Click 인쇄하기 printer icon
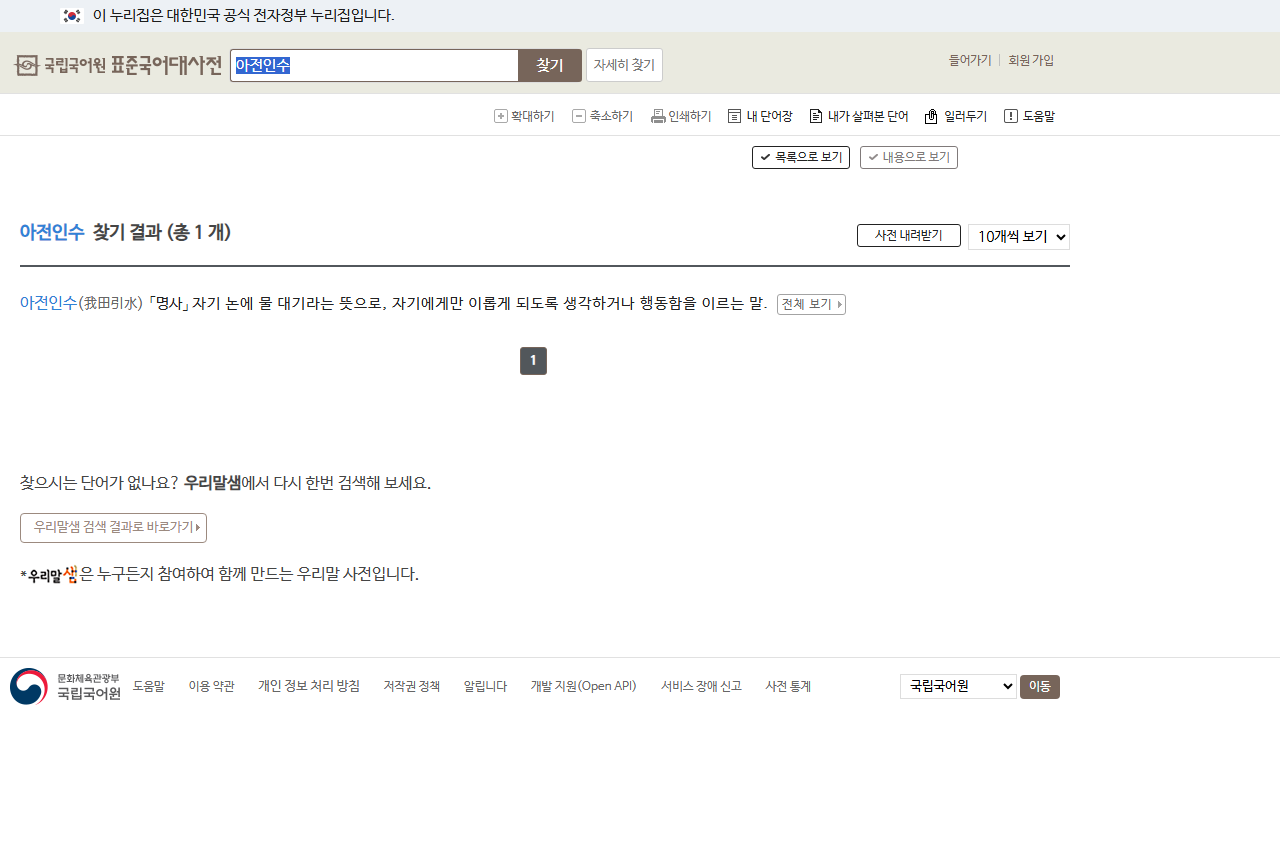The image size is (1280, 860). pos(658,116)
